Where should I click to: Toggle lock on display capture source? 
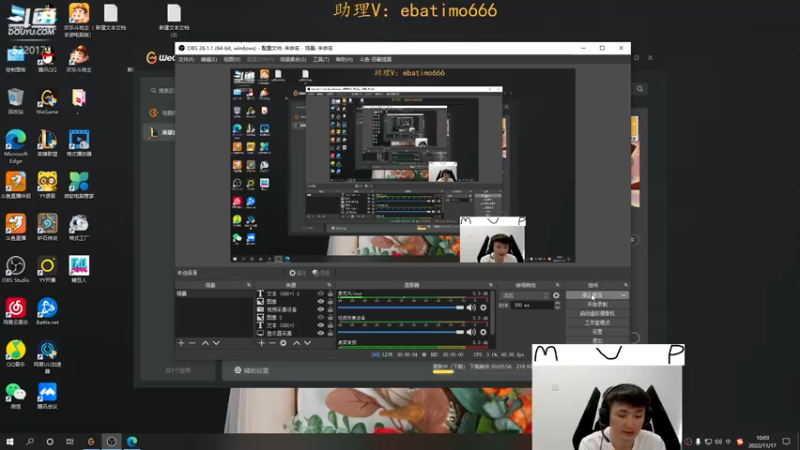pyautogui.click(x=330, y=333)
